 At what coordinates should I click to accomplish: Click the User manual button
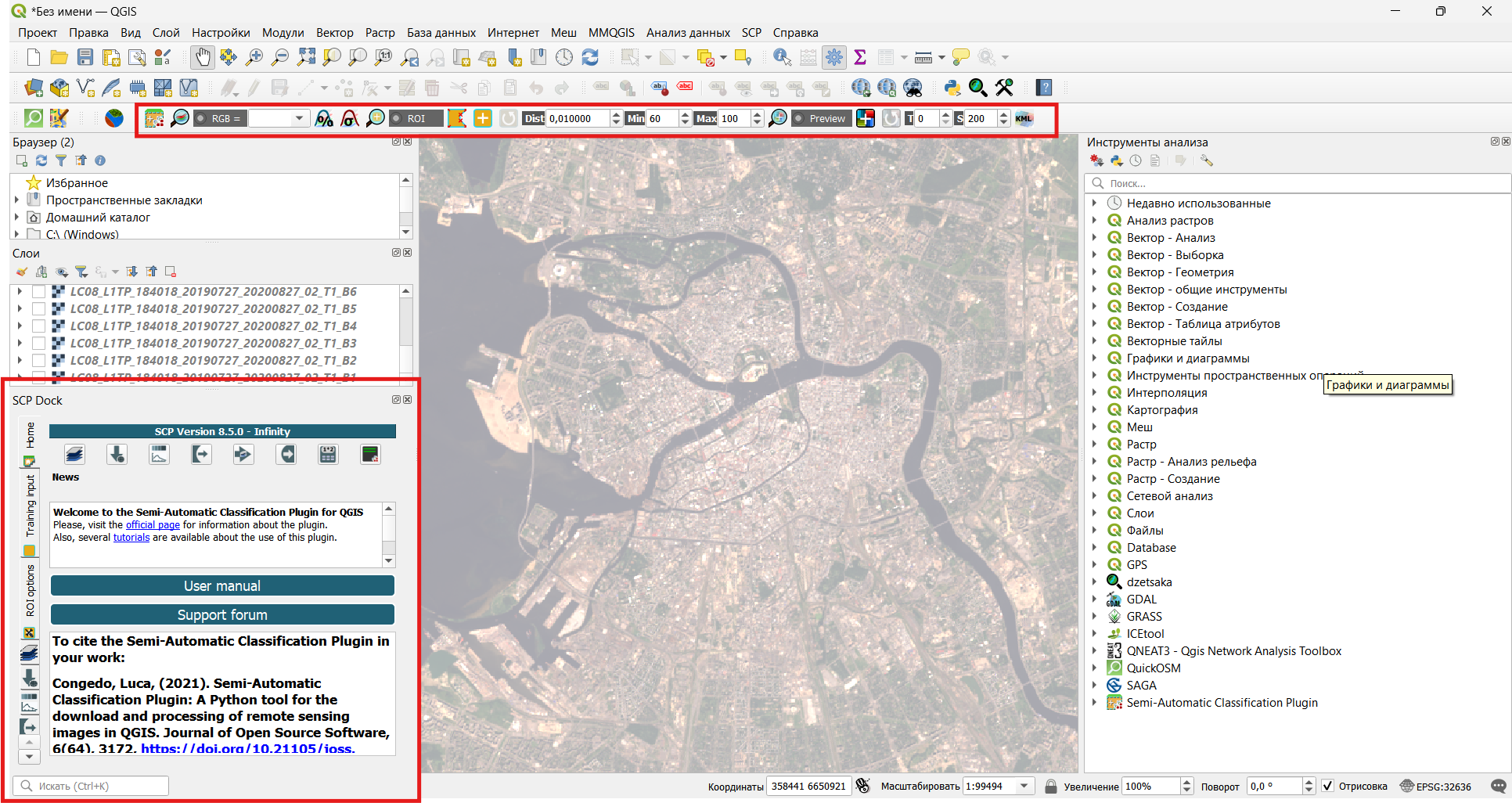pos(222,585)
